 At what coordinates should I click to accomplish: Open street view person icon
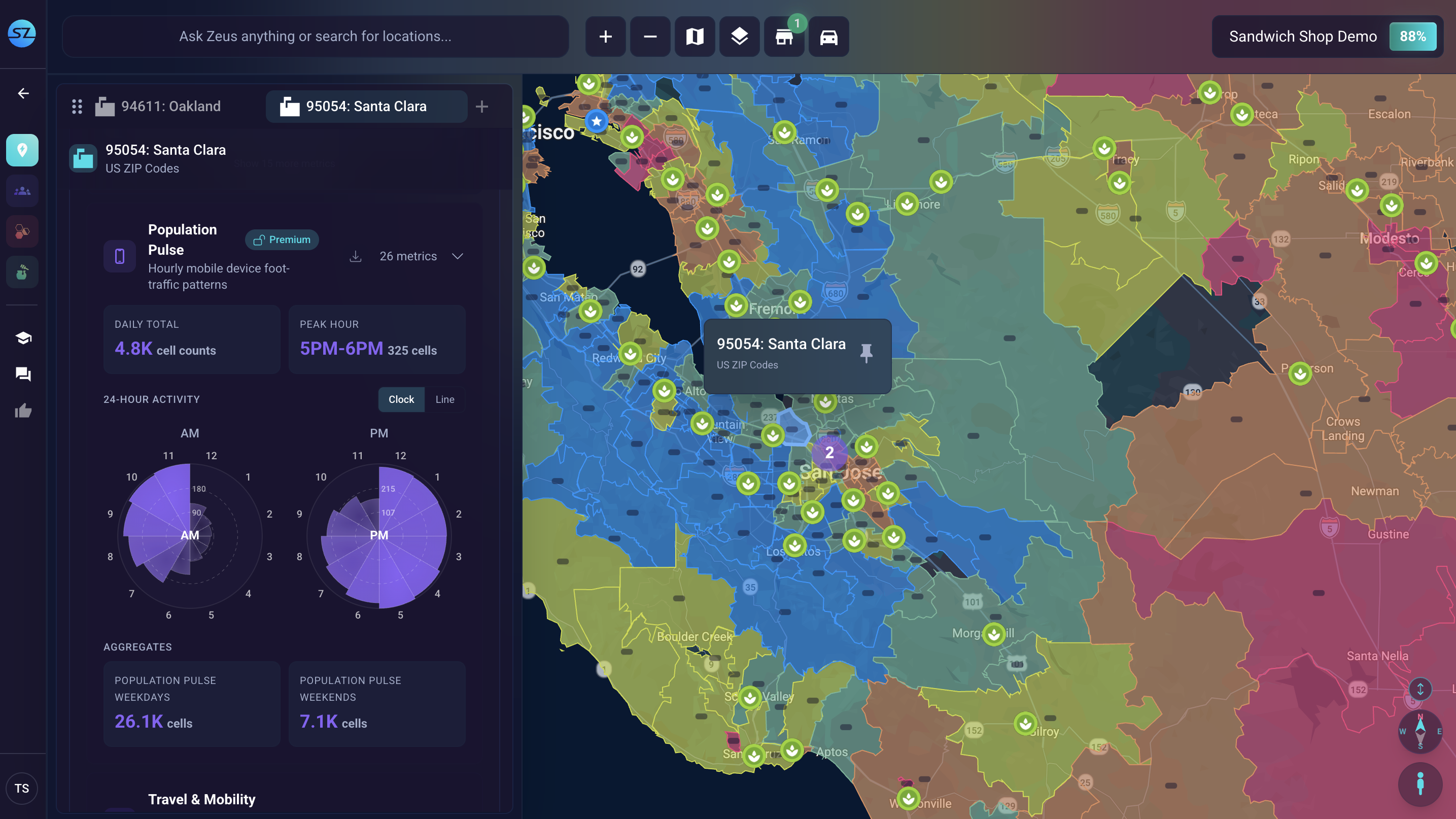click(1420, 784)
